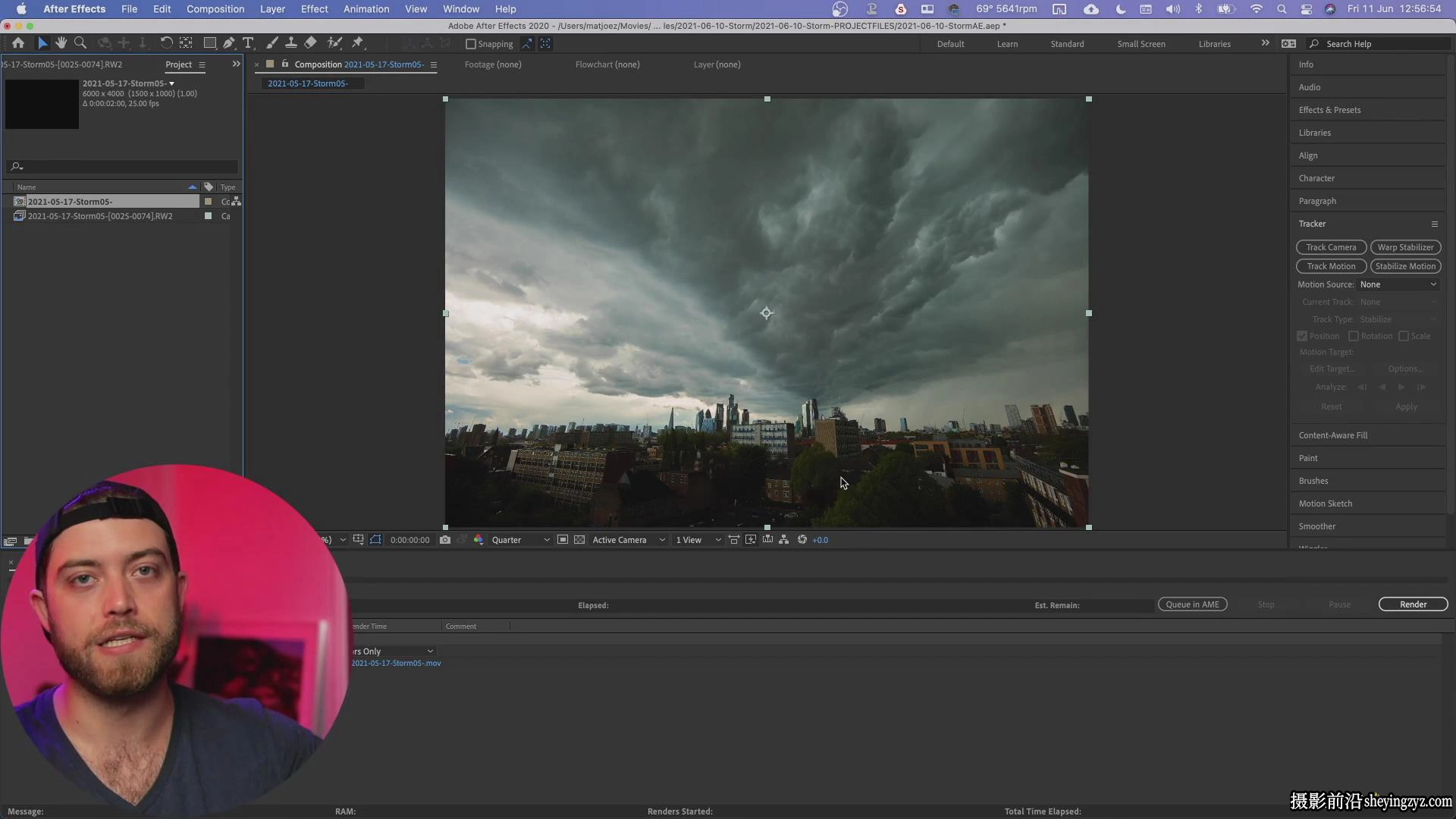Select the Horizontal Type tool
Screen dimensions: 1456x819
[x=248, y=43]
